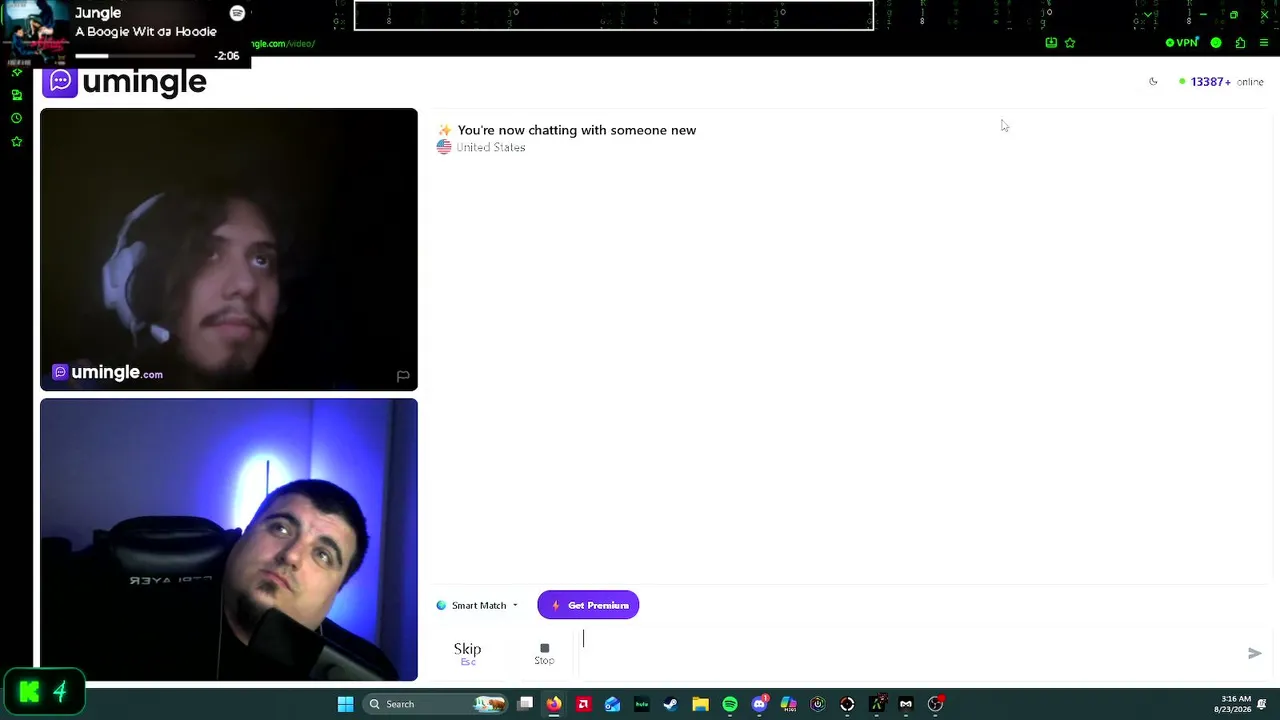Open the sidebar history clock icon
1280x720 pixels.
16,118
